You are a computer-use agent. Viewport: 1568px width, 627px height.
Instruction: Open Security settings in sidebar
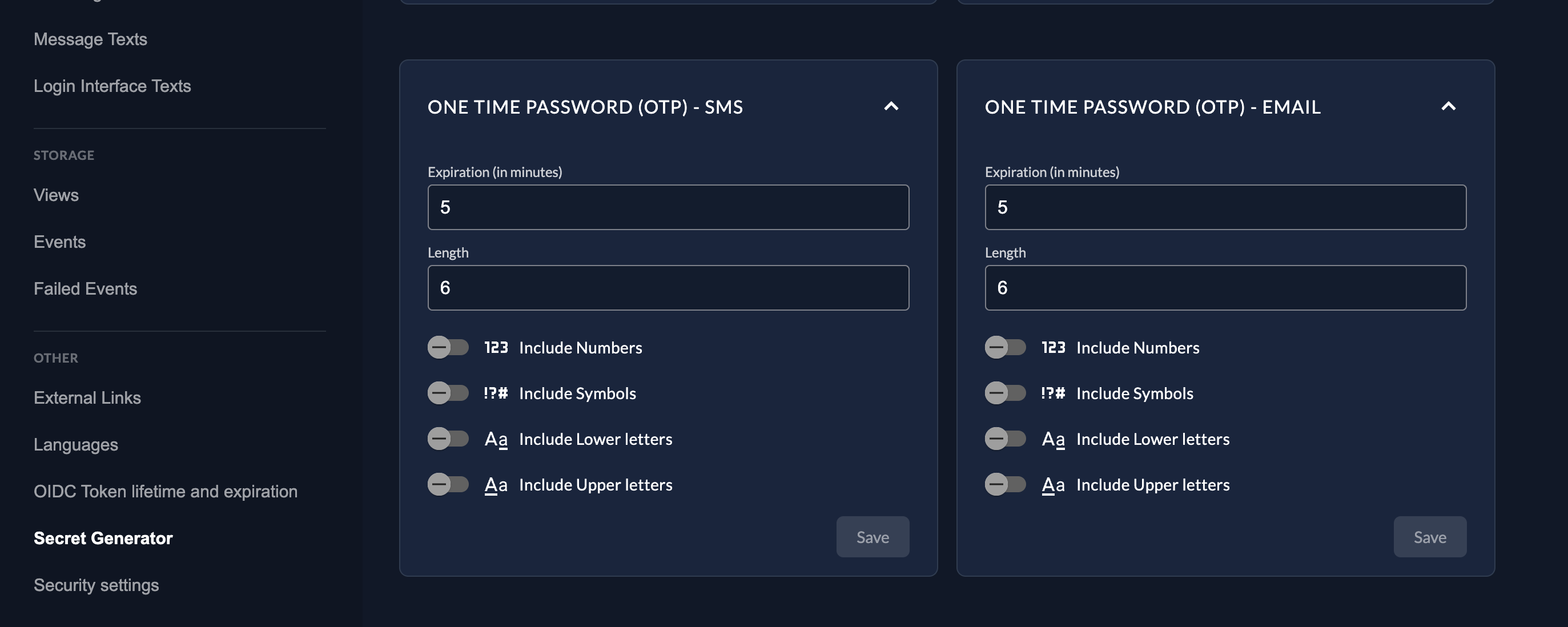[96, 585]
